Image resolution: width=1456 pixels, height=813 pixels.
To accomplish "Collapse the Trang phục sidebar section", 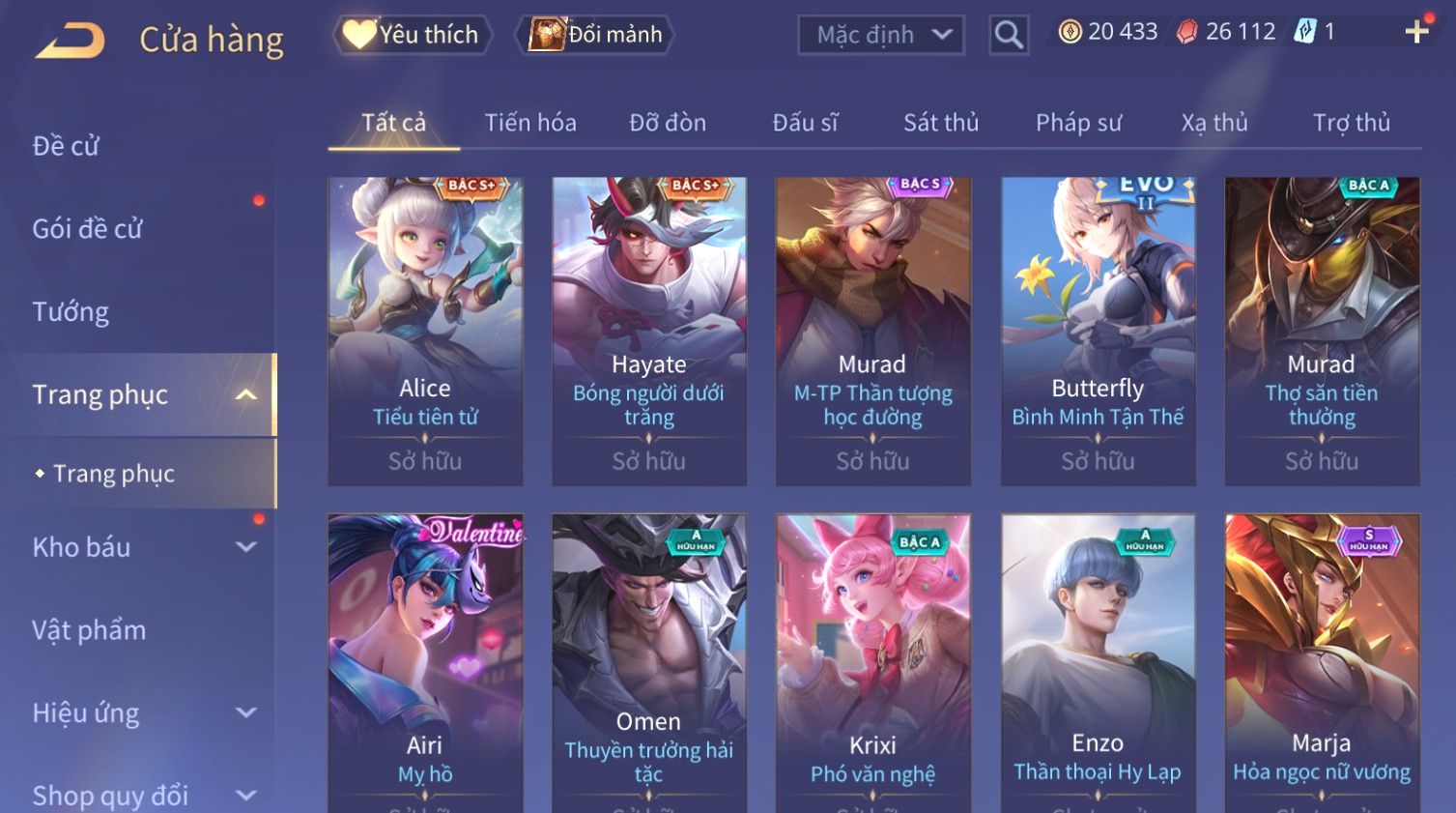I will coord(246,394).
